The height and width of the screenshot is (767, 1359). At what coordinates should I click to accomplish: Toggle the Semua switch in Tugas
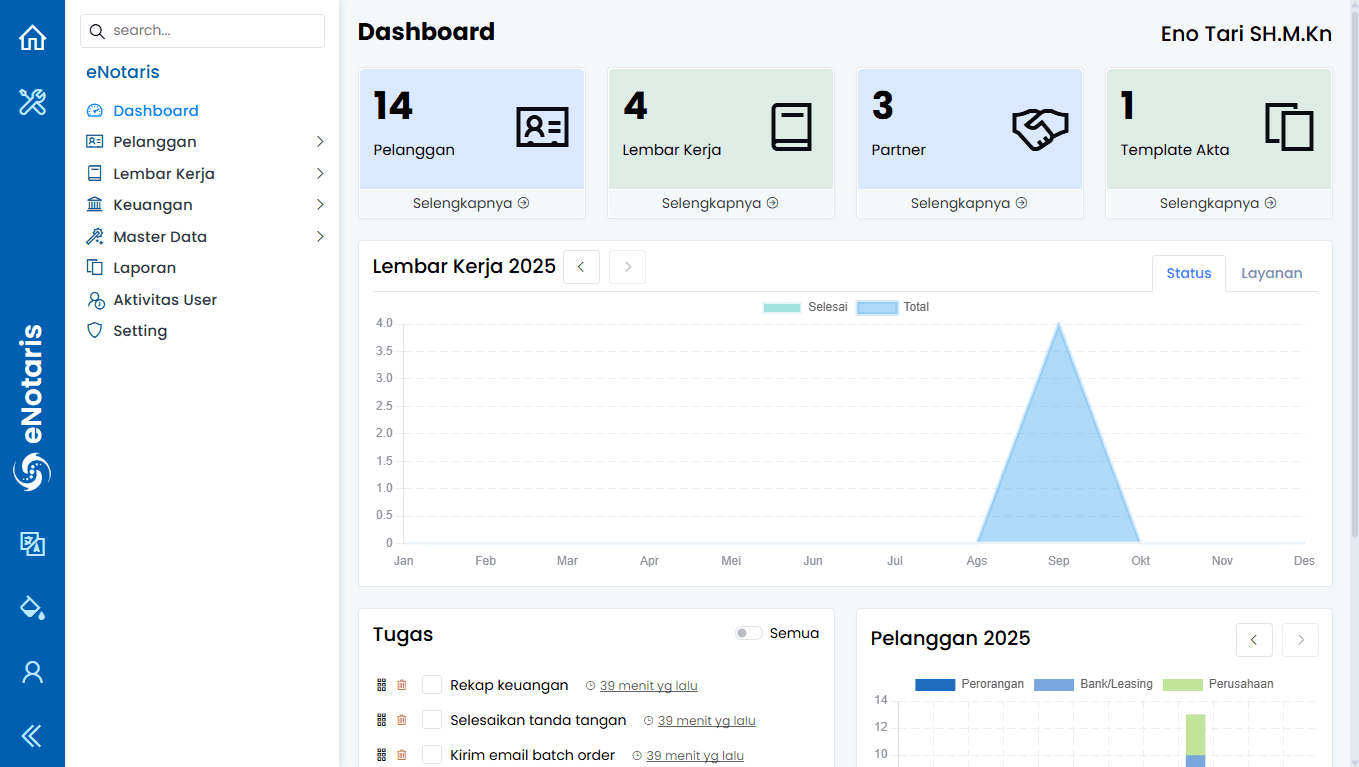749,633
